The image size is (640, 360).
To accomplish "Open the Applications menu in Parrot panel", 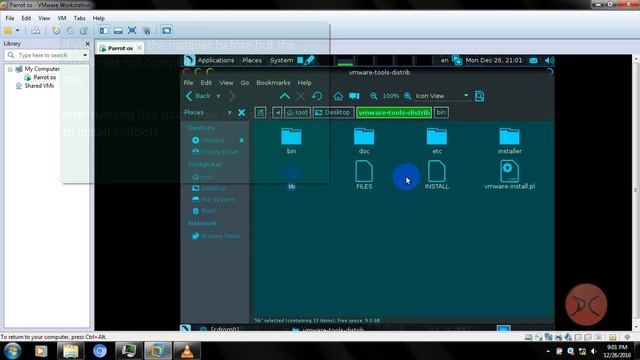I will tap(216, 60).
